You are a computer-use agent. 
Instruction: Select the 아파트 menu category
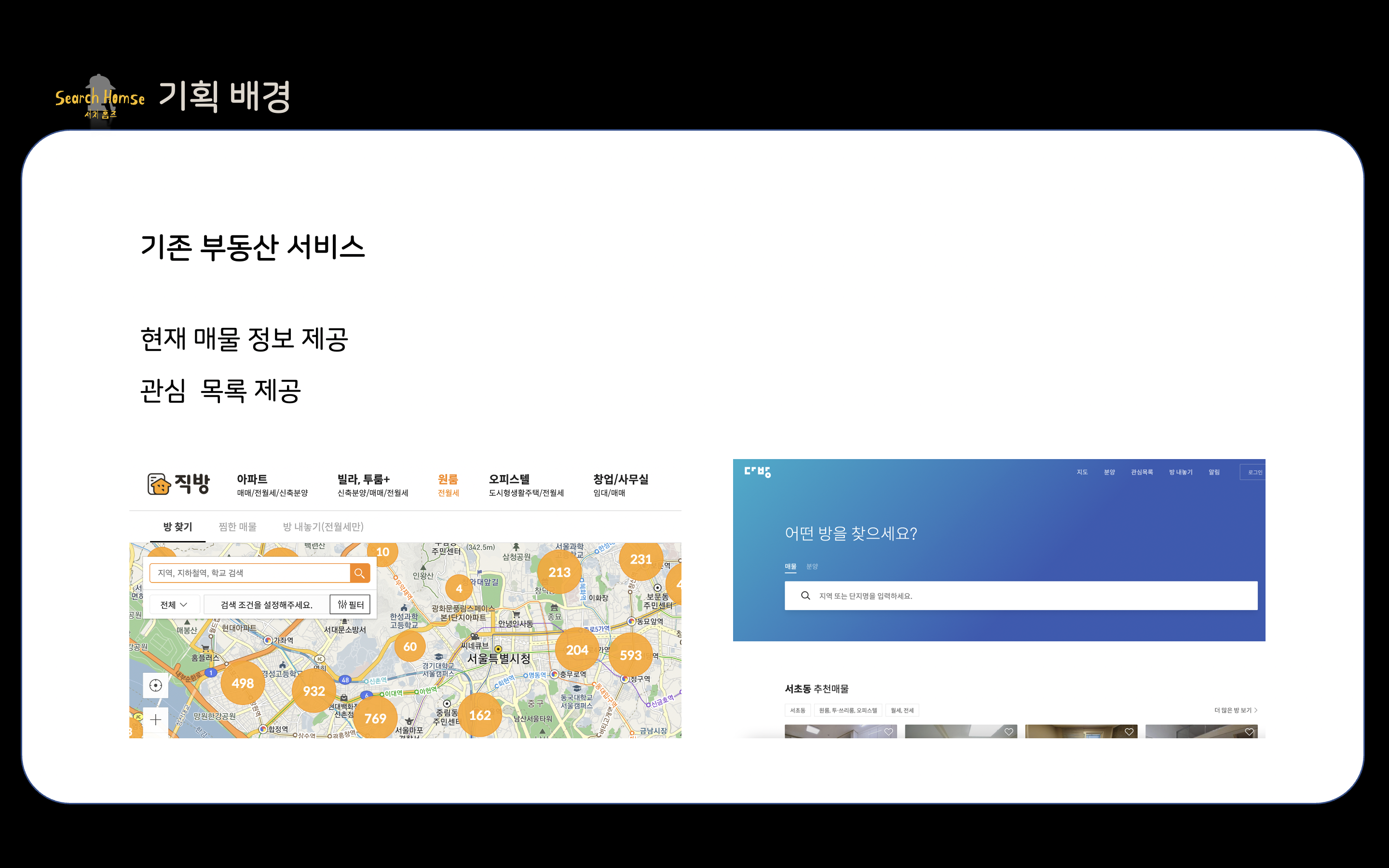(272, 485)
